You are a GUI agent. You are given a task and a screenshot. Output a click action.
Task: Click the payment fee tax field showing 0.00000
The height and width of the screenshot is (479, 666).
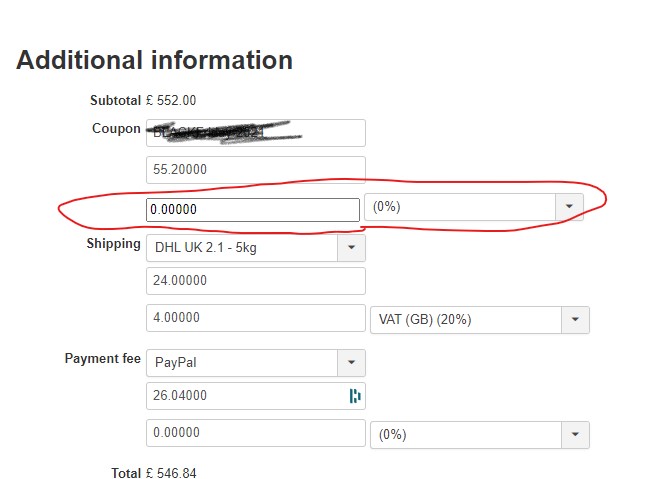(255, 433)
